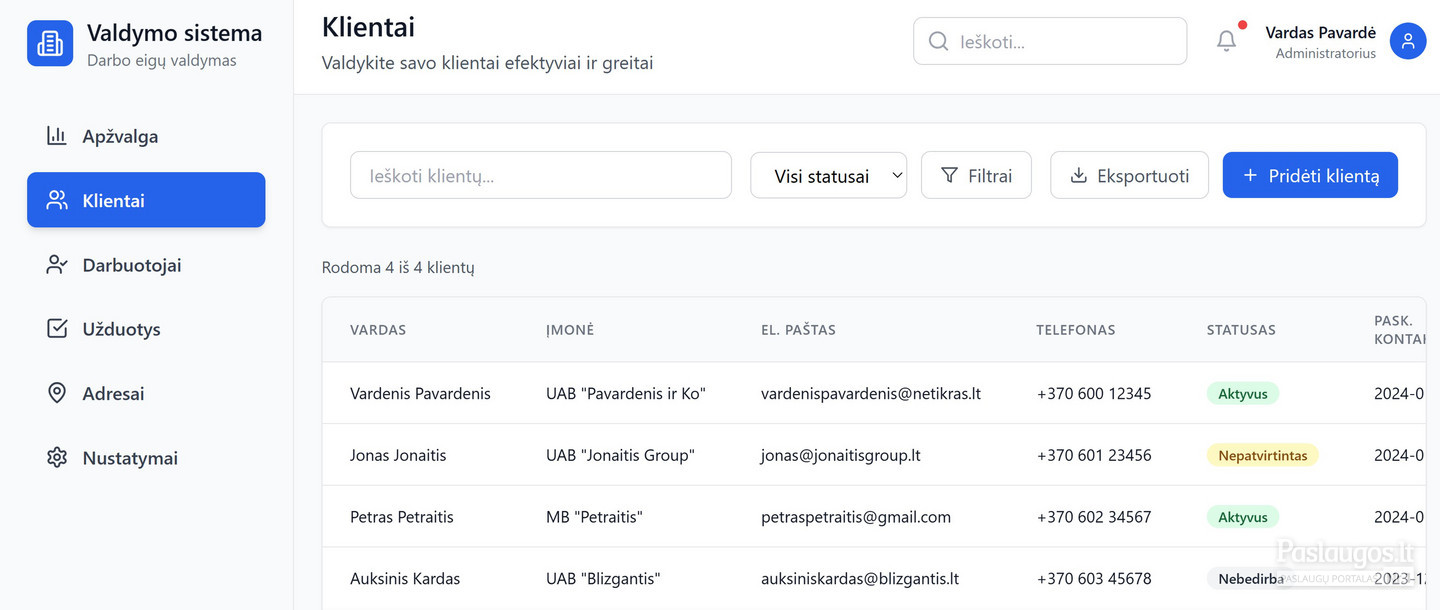Focus the Ieškoti klientų search field
The width and height of the screenshot is (1440, 610).
pyautogui.click(x=541, y=175)
